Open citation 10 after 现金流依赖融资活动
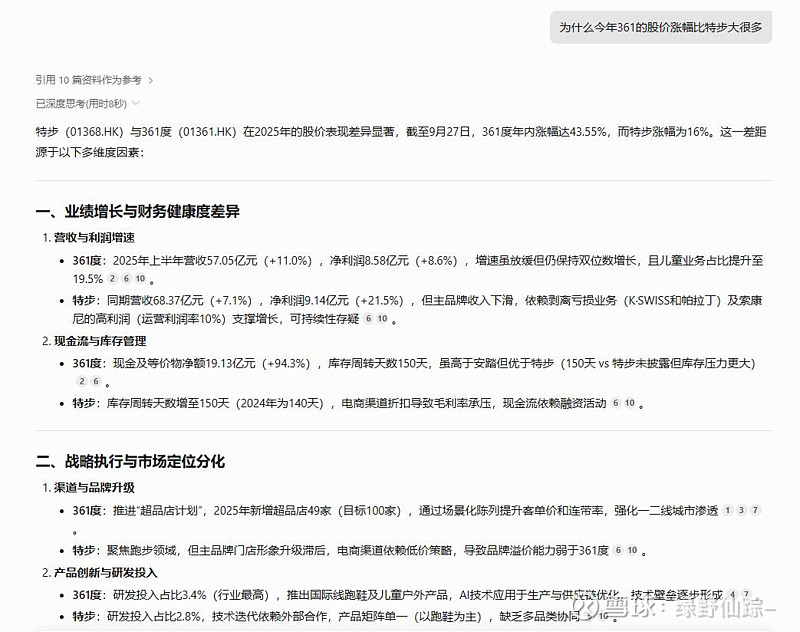This screenshot has height=632, width=800. pos(630,403)
